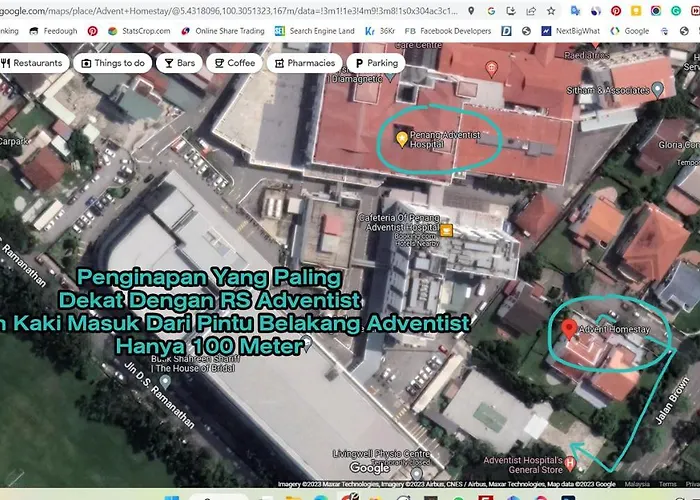Open the StatsCrop.com bookmark
This screenshot has height=500, width=700.
(139, 31)
